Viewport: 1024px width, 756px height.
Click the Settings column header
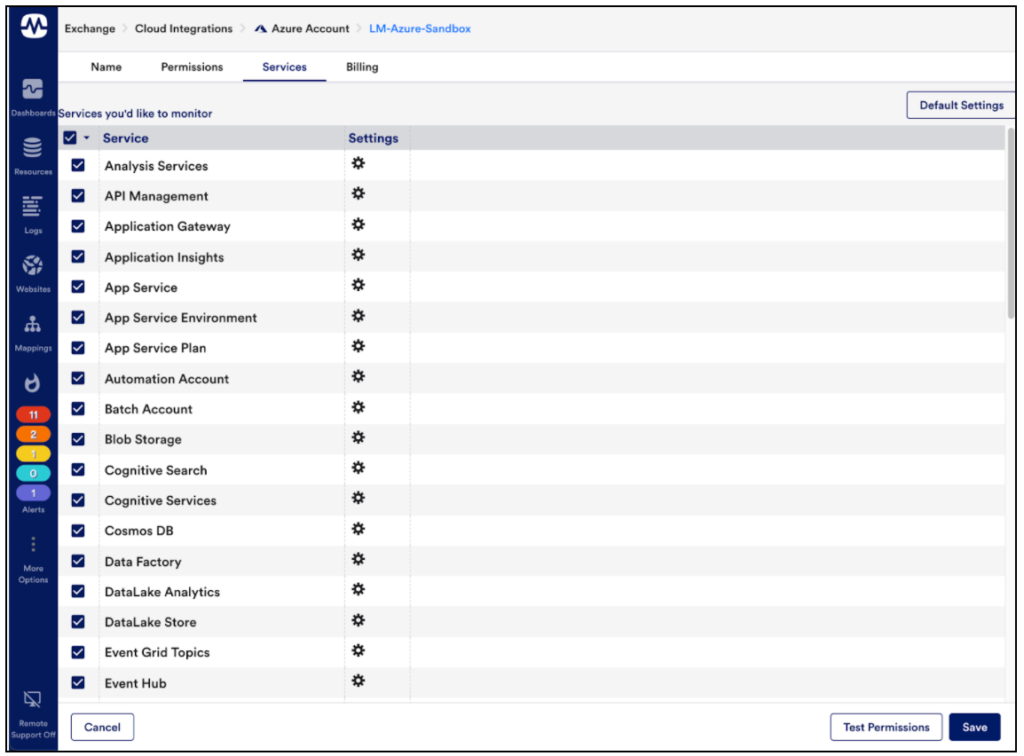pyautogui.click(x=373, y=138)
